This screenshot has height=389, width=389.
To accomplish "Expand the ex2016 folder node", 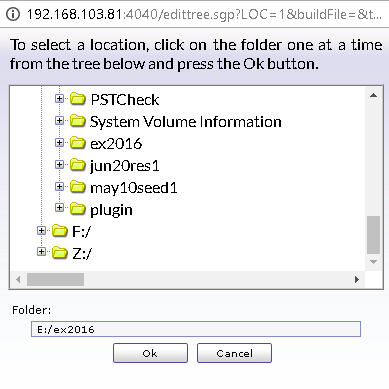I will tap(59, 142).
